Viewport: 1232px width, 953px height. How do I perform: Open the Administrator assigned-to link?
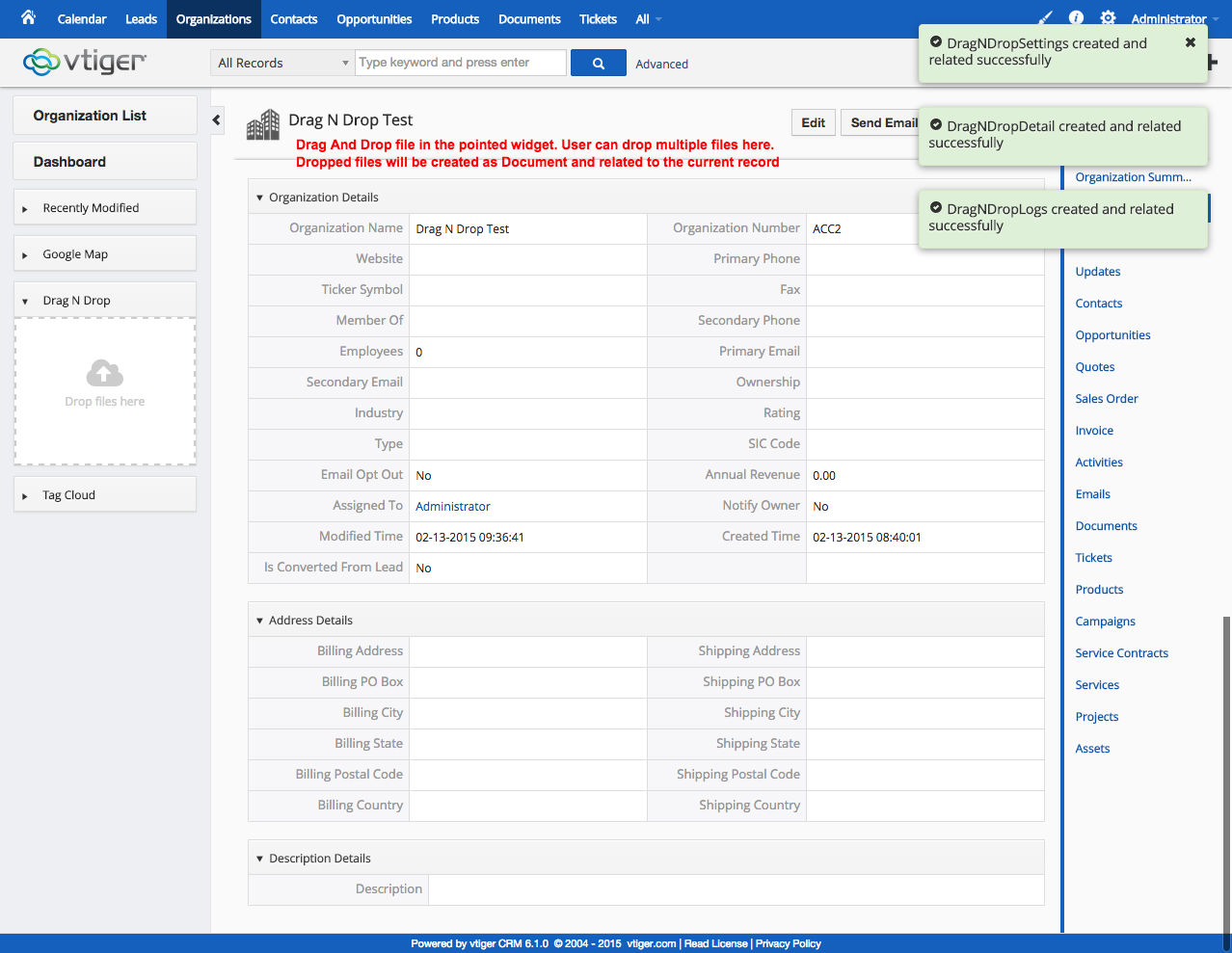click(453, 506)
